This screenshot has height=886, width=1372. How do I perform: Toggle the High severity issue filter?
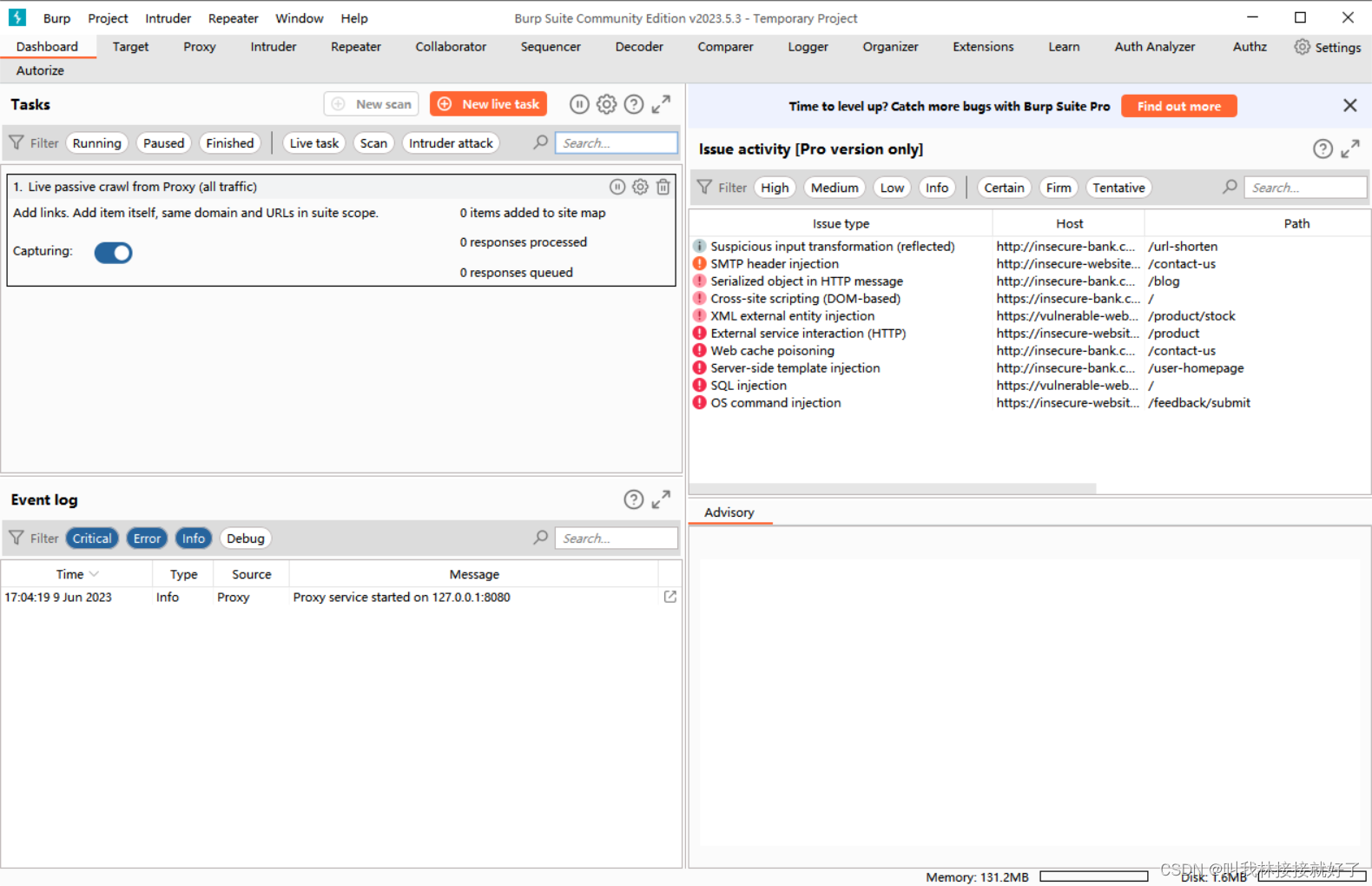click(x=775, y=188)
